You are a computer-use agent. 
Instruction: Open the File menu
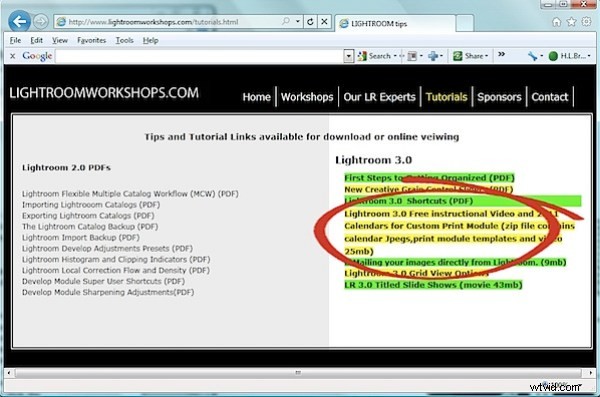coord(15,40)
